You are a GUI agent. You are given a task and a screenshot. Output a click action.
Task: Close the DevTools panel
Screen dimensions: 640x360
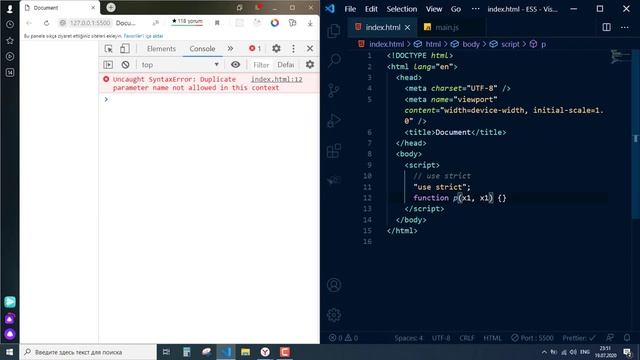click(310, 49)
